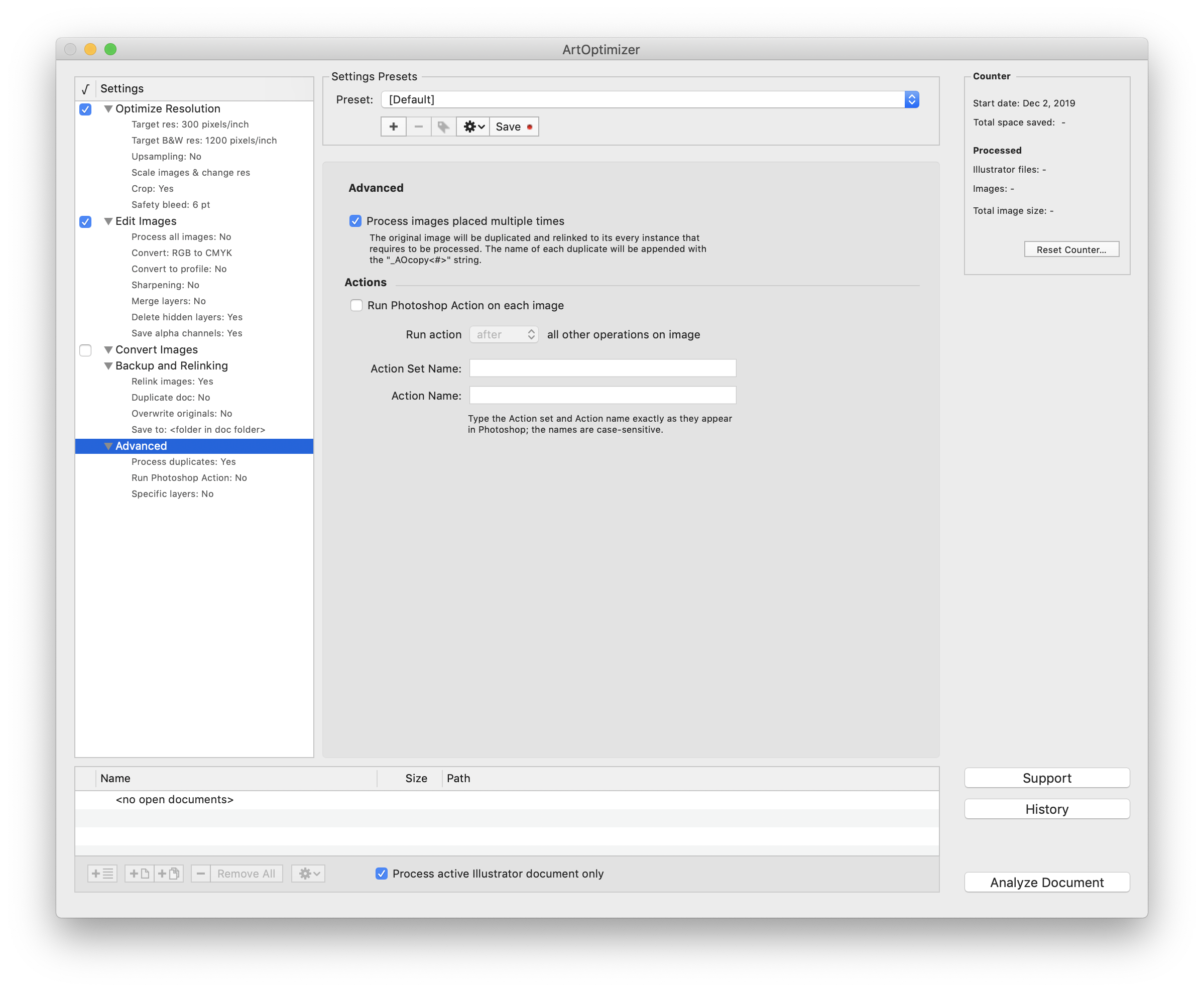The image size is (1204, 992).
Task: Select 'Delete hidden layers: Yes' row
Action: coord(194,317)
